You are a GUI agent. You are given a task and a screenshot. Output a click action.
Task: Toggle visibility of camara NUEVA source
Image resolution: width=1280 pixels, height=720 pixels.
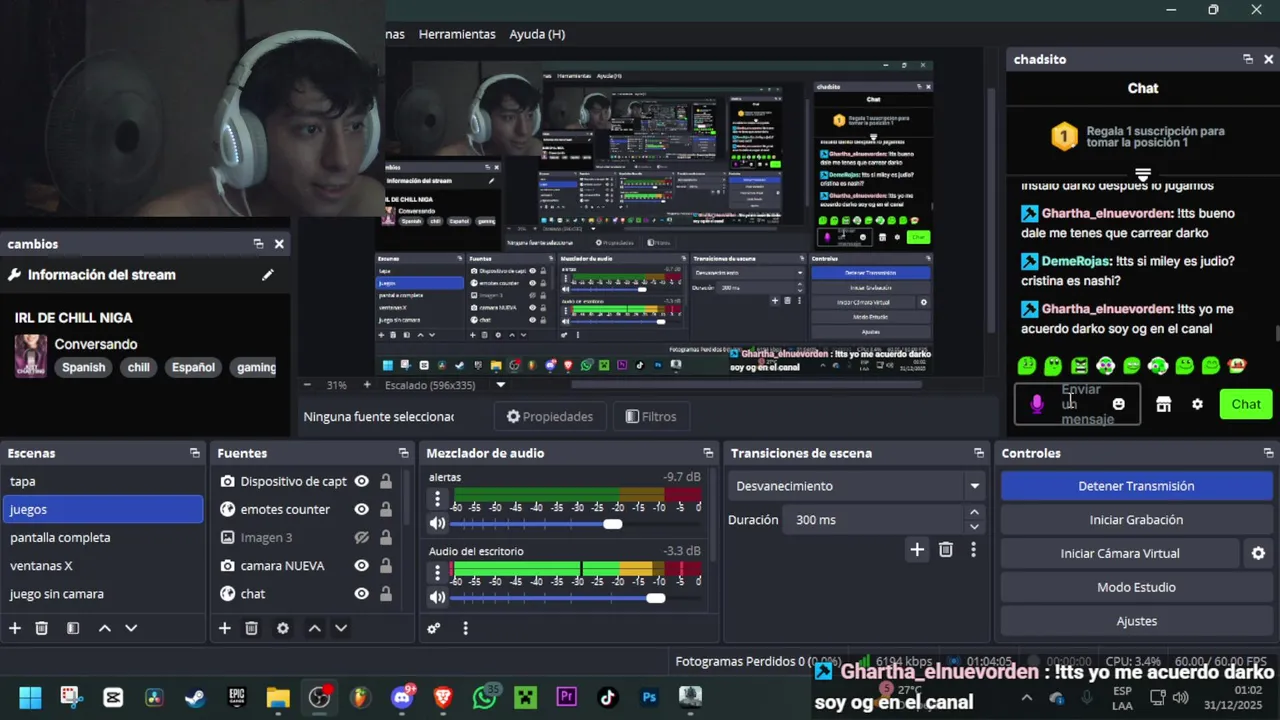362,565
